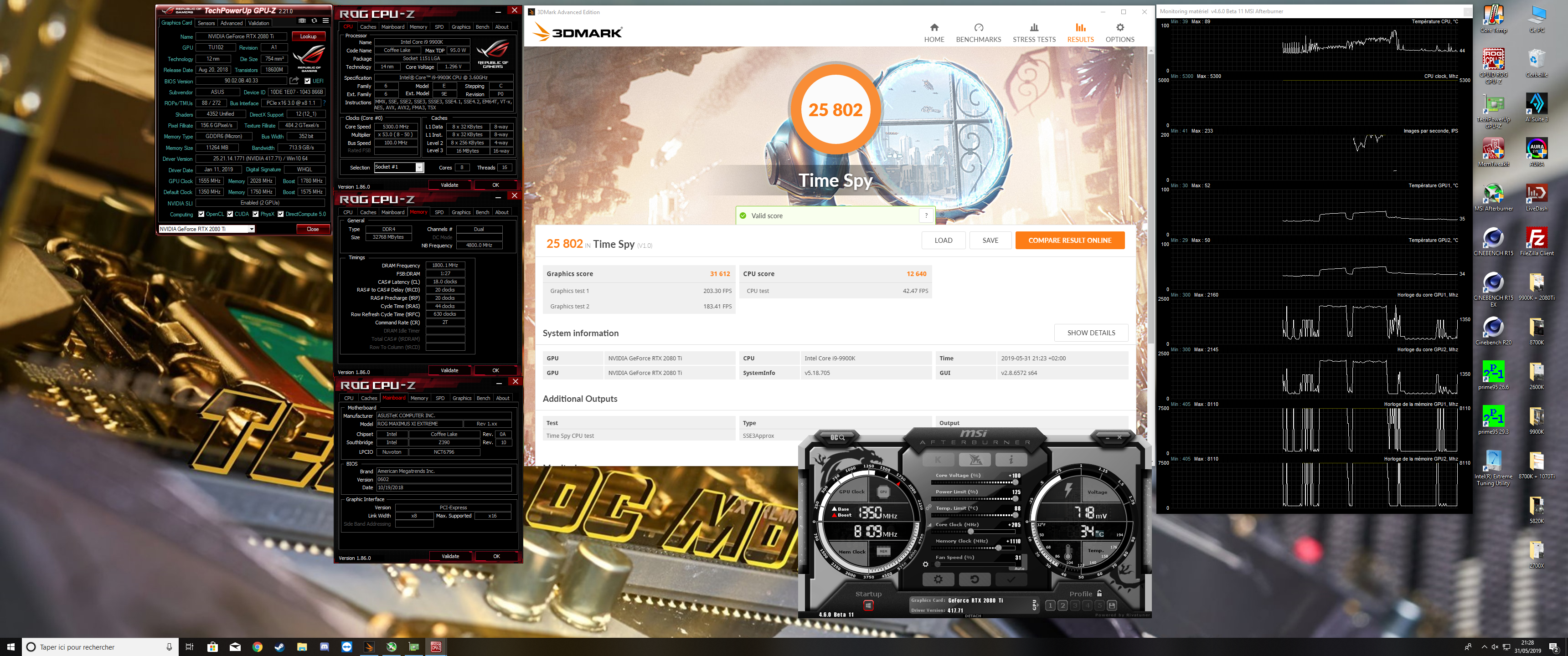Open the Afterburner information i button
1568x656 pixels.
(x=1011, y=460)
